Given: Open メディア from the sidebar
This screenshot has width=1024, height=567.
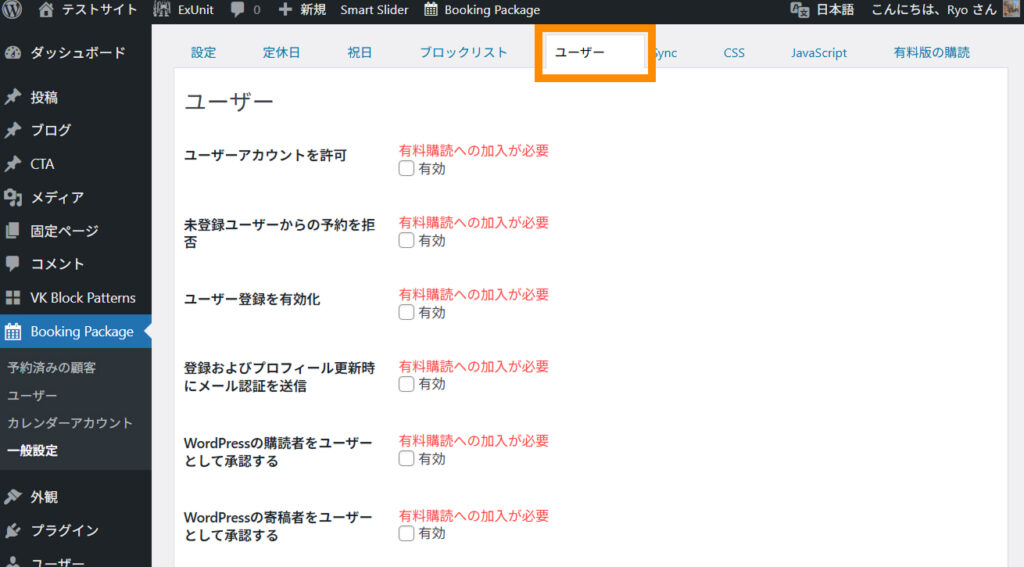Looking at the screenshot, I should click(x=57, y=197).
